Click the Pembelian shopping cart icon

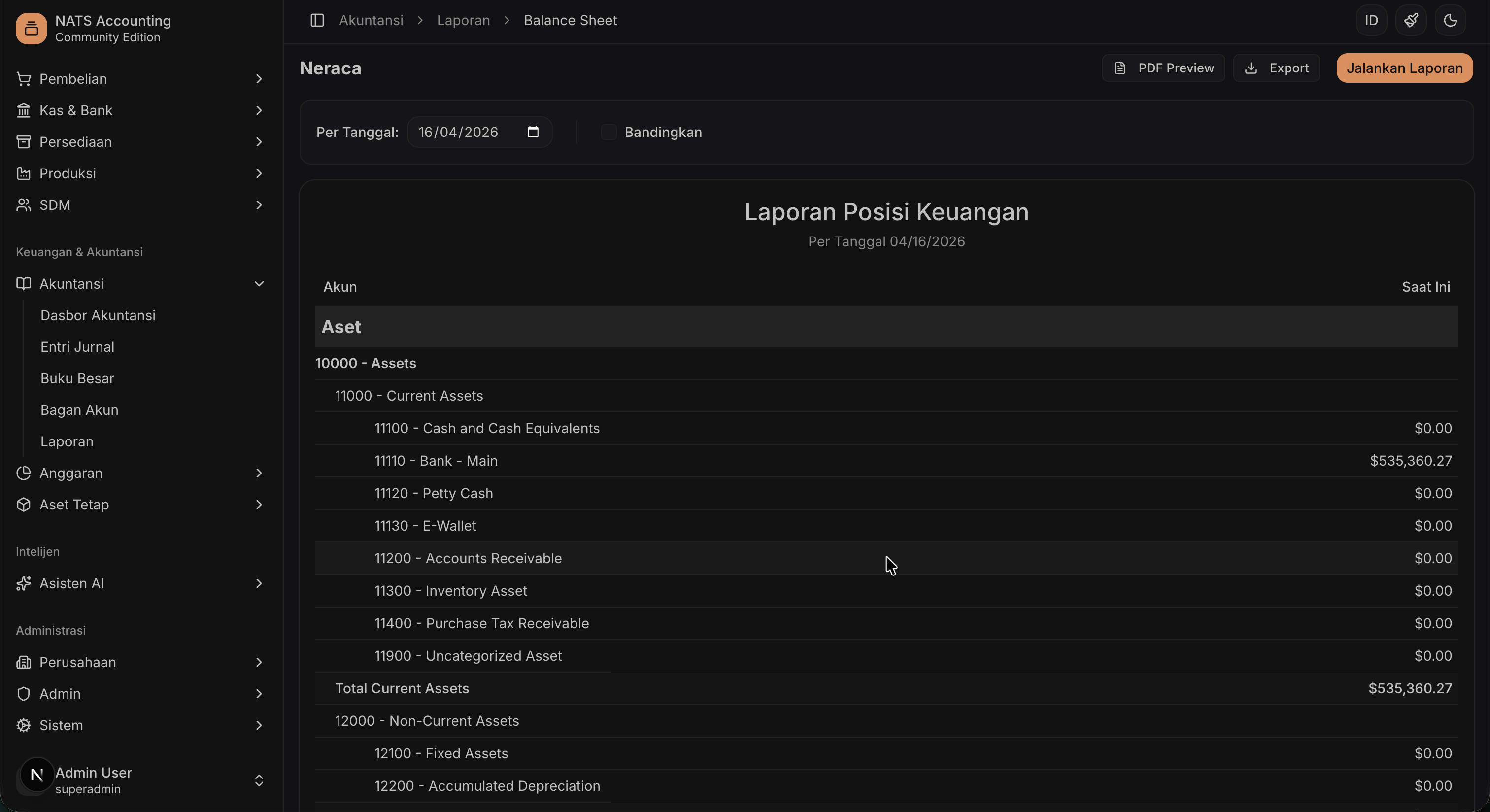tap(24, 79)
